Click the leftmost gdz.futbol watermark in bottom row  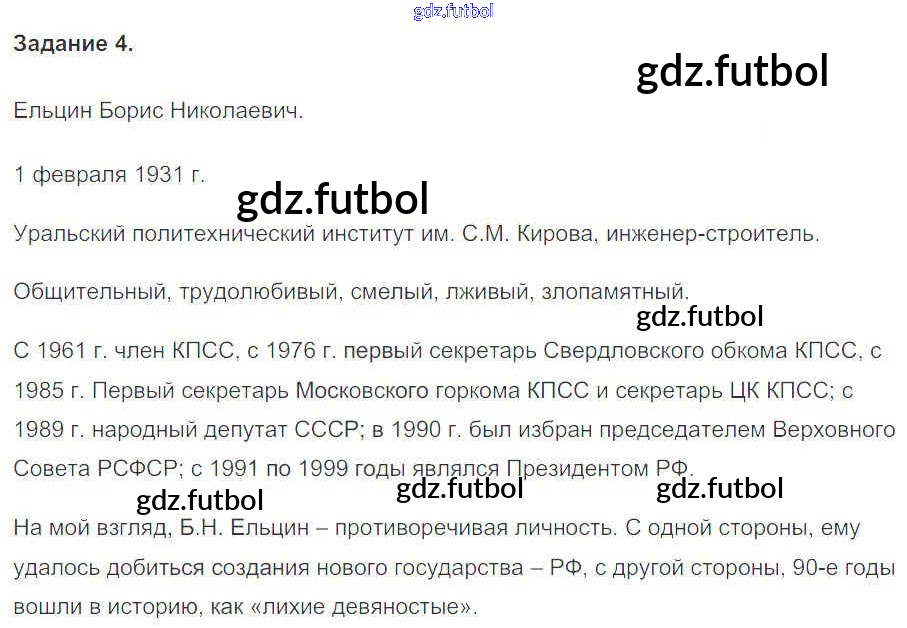199,500
